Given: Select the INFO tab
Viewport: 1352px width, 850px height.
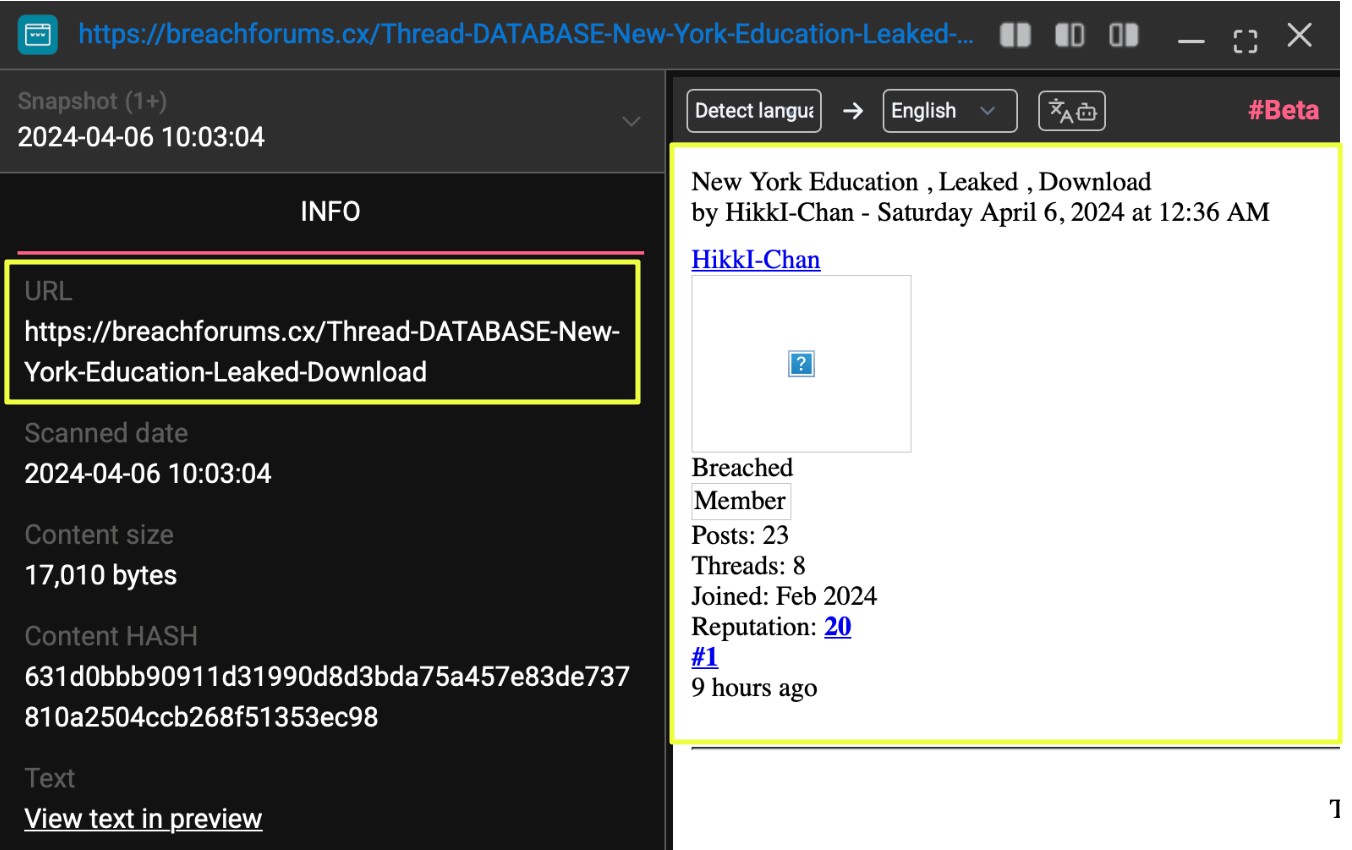Looking at the screenshot, I should coord(330,212).
